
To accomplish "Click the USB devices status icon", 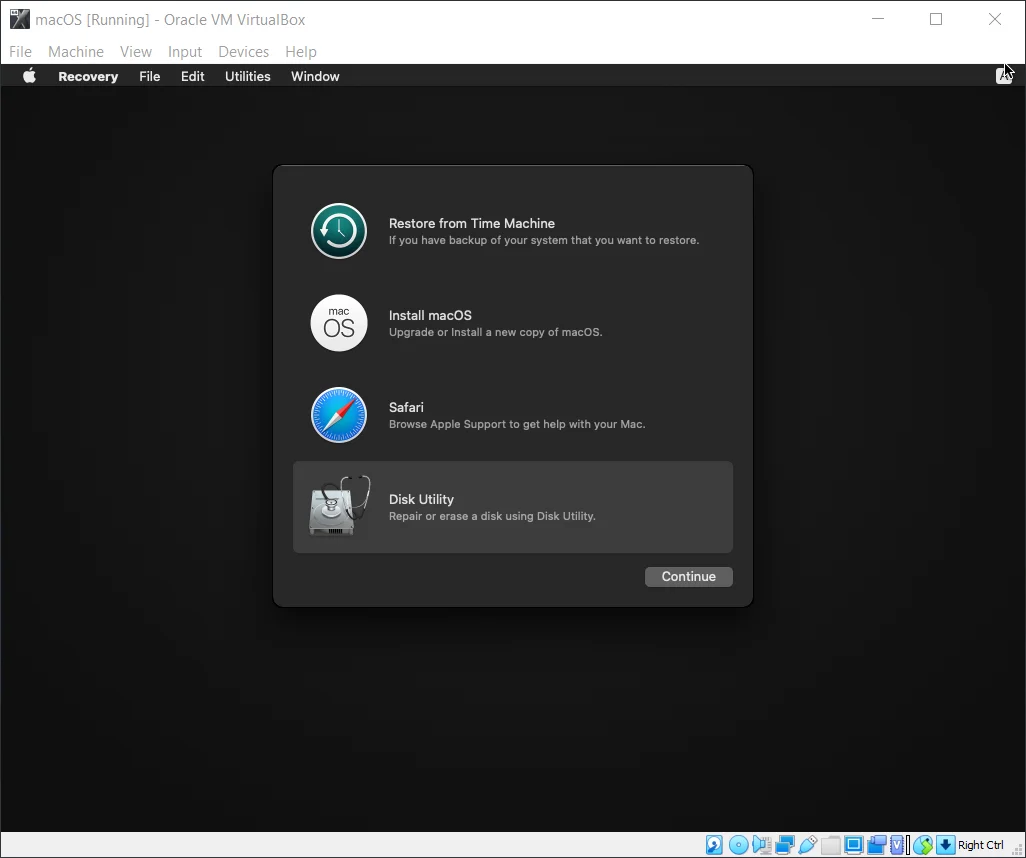I will pos(807,845).
